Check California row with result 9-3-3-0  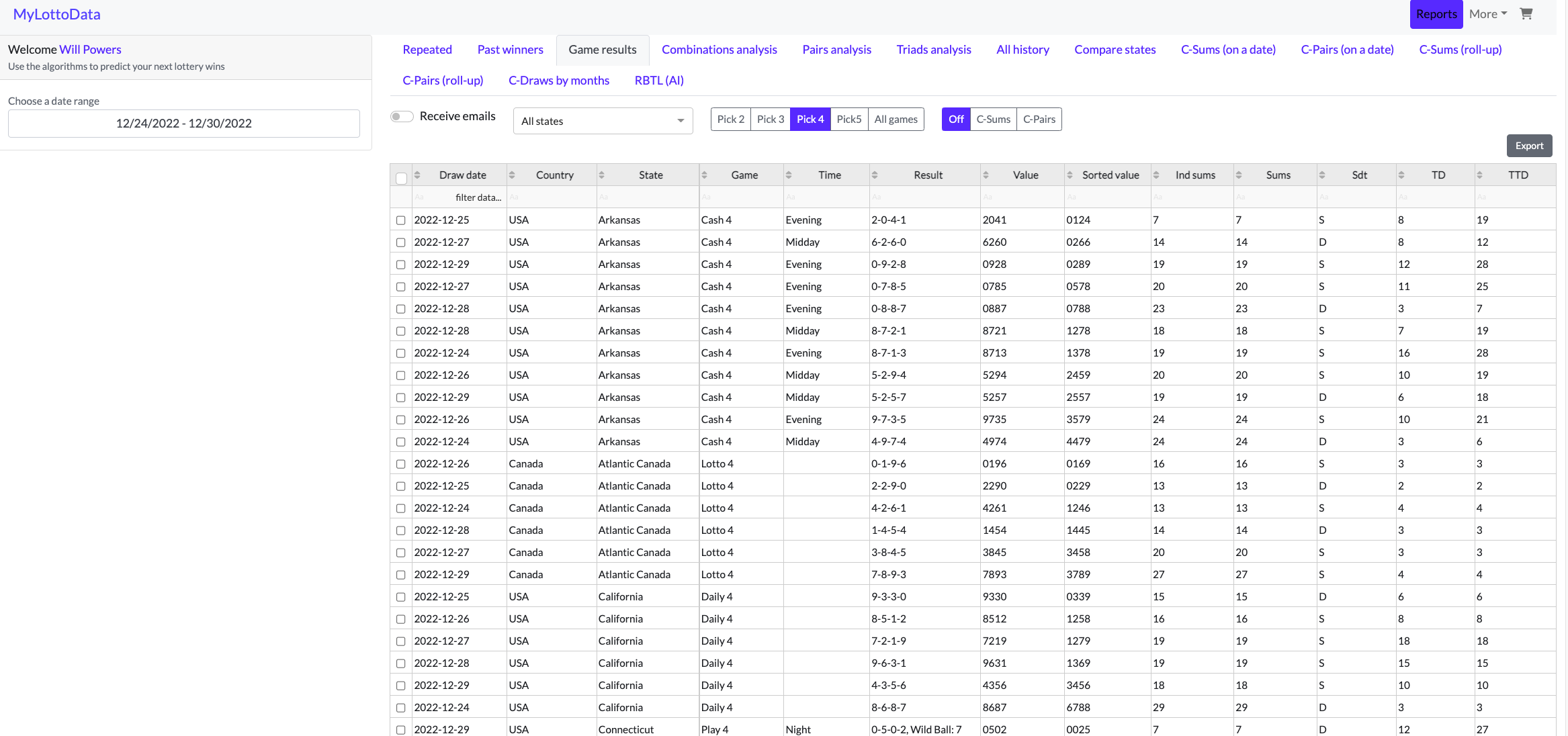(401, 597)
